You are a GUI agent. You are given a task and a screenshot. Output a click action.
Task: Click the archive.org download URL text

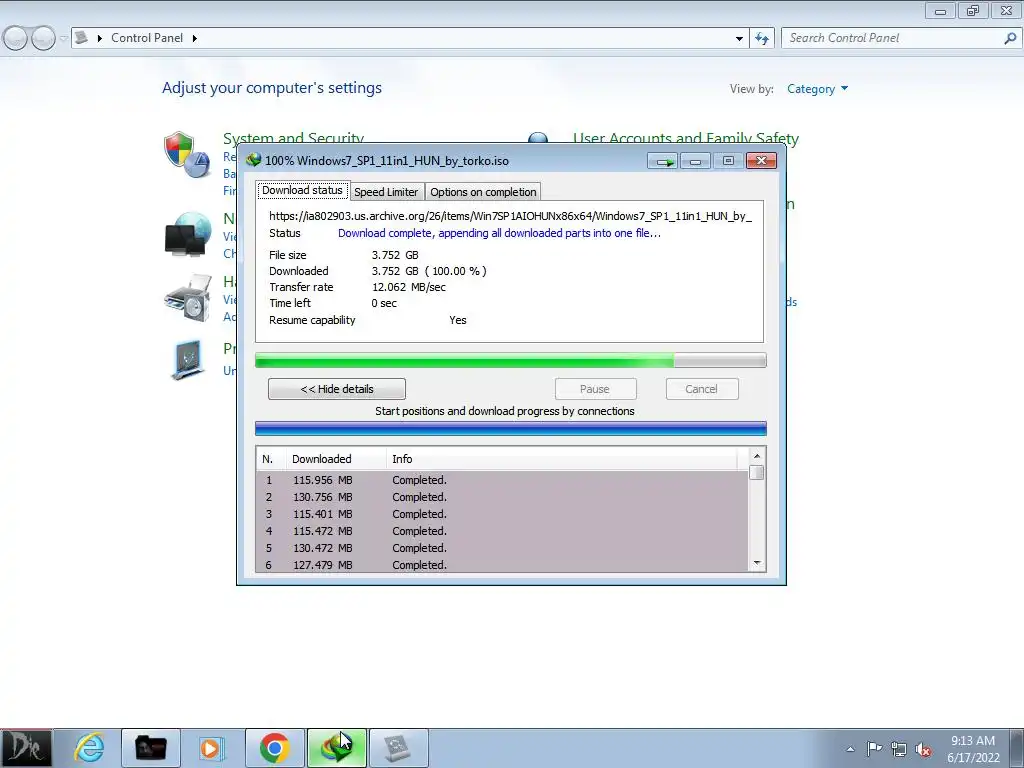tap(511, 216)
